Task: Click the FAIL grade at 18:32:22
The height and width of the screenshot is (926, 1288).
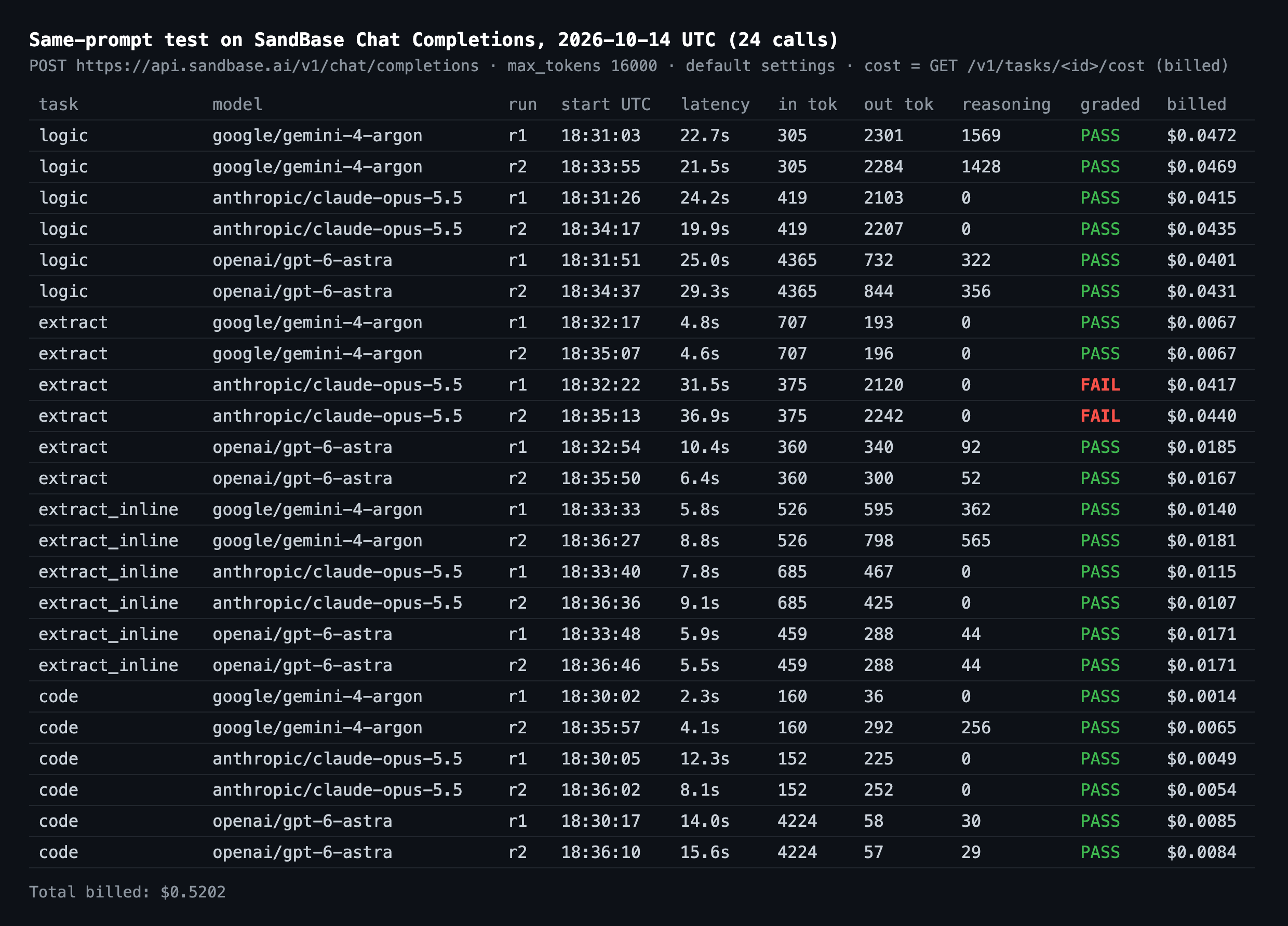Action: click(x=1100, y=385)
